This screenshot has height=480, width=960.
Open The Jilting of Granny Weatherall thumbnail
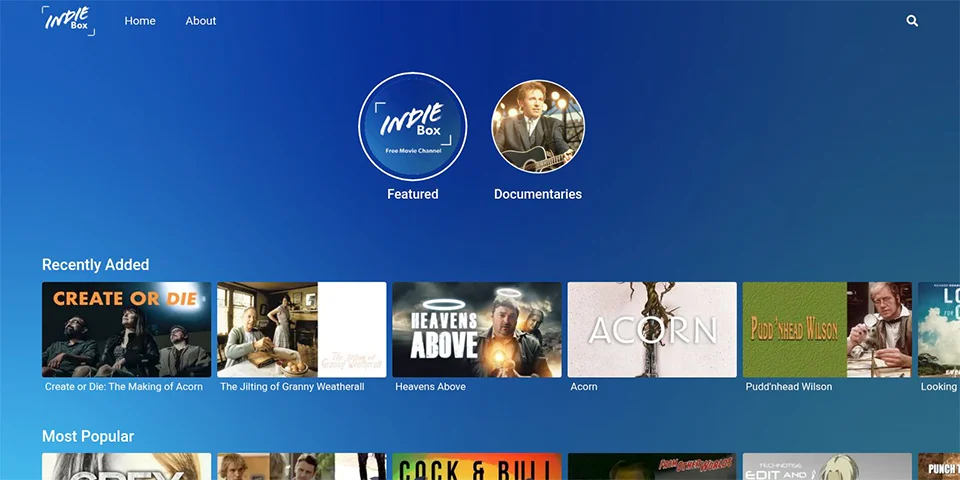coord(302,329)
